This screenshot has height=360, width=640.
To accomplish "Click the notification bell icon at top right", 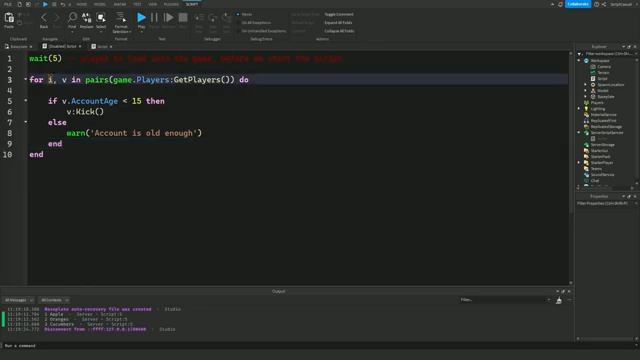I will point(560,4).
